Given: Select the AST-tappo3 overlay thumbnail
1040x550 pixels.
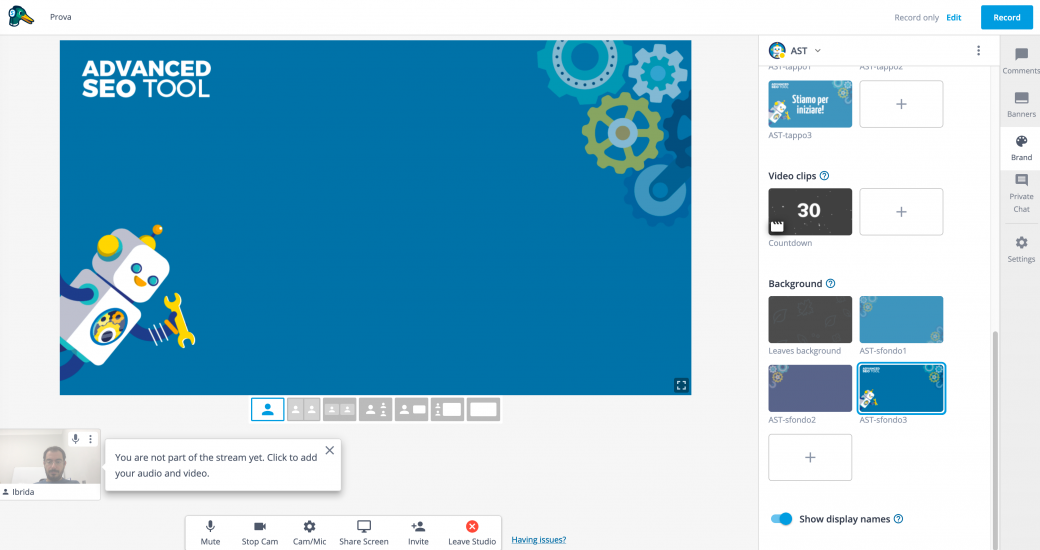Looking at the screenshot, I should coord(810,104).
